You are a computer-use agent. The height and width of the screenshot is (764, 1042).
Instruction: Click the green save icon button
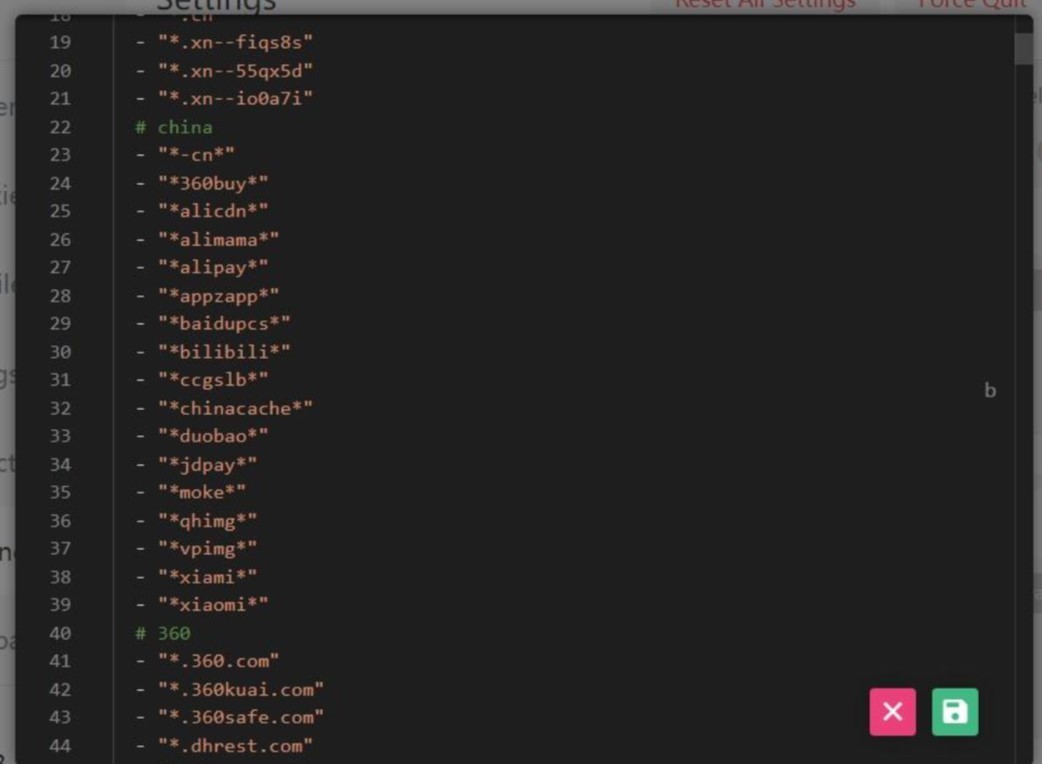coord(954,712)
